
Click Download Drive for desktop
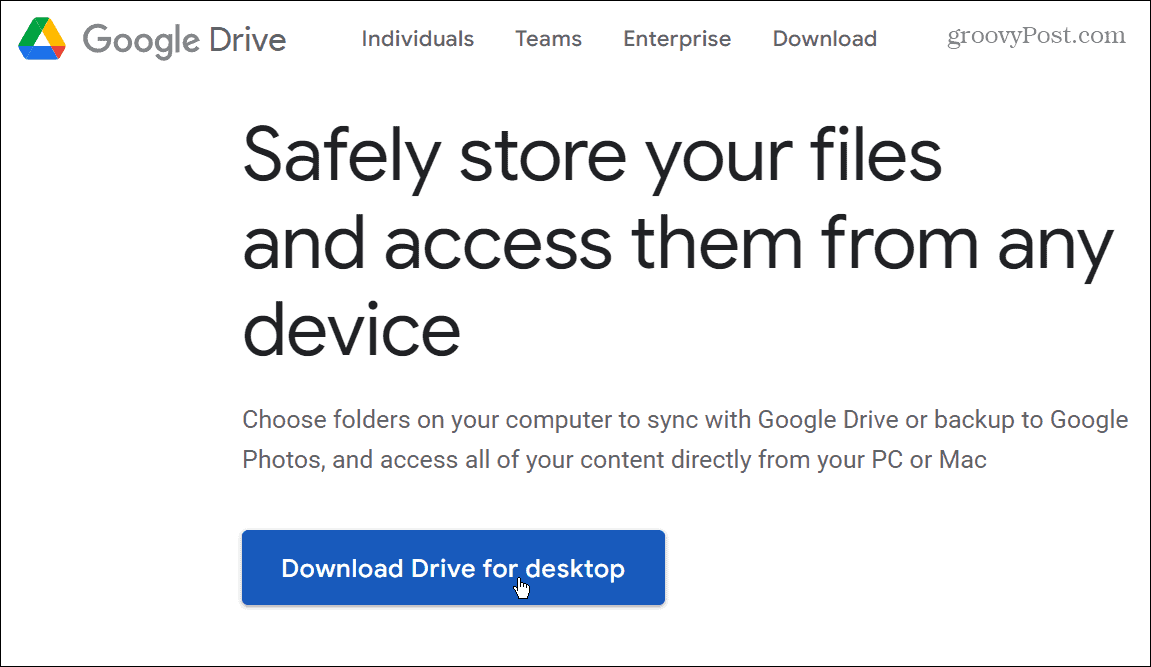(x=453, y=567)
